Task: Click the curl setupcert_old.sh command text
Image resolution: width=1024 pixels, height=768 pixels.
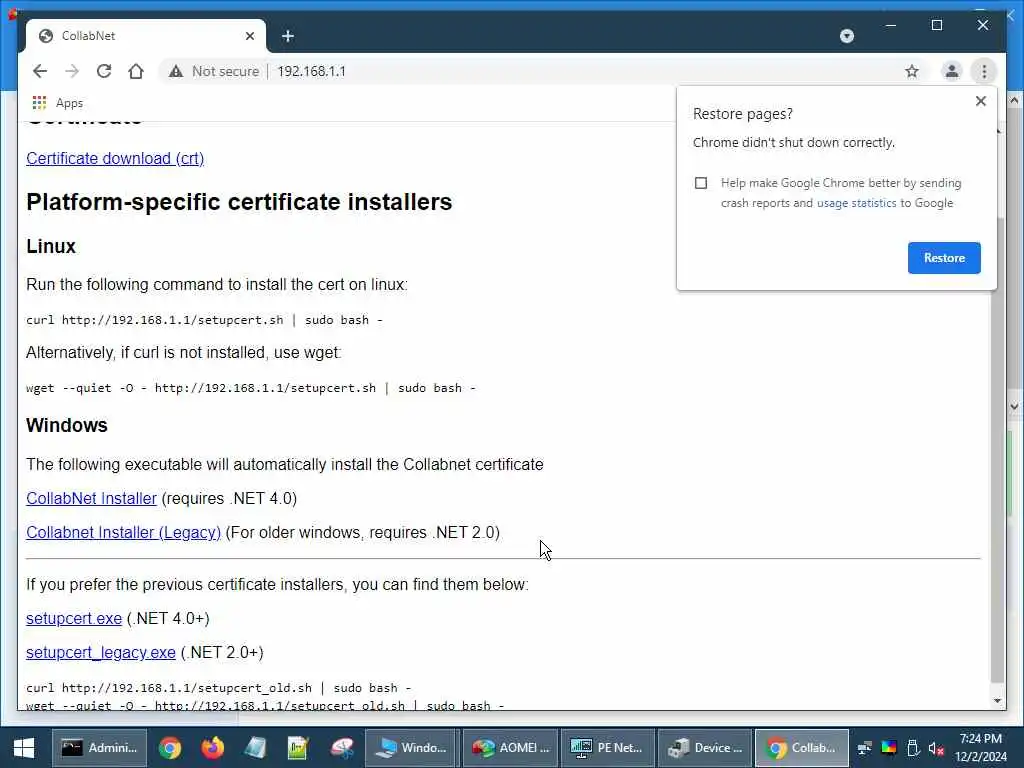Action: [219, 688]
